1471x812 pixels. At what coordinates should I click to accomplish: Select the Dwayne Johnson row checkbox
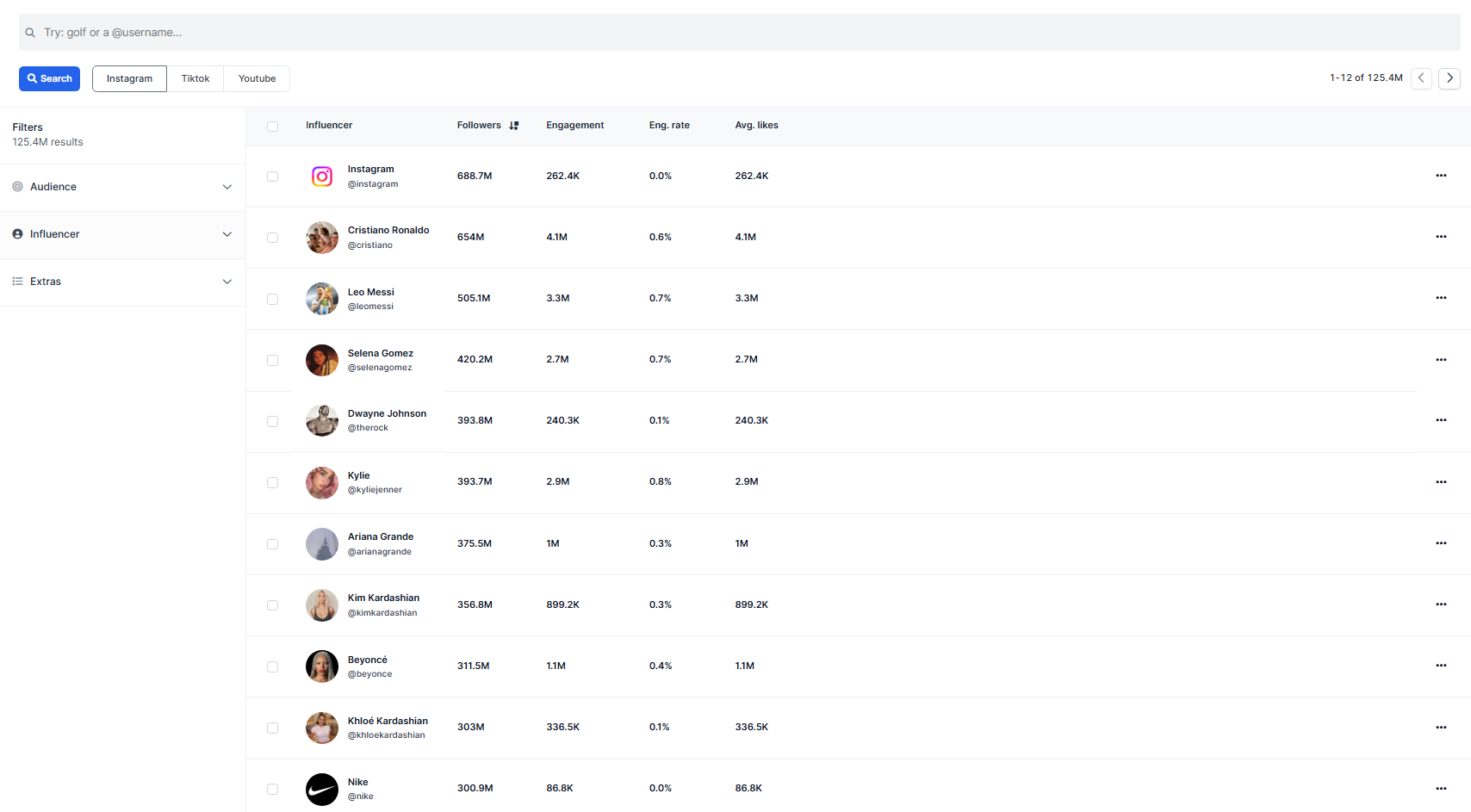click(272, 422)
